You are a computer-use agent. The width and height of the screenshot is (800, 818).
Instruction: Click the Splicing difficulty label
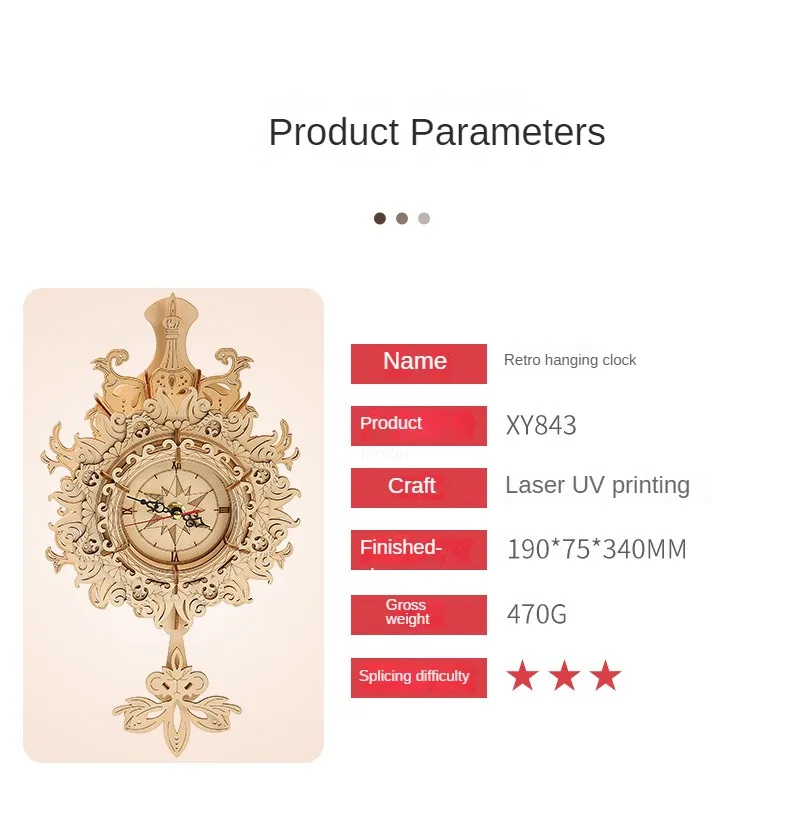click(419, 678)
